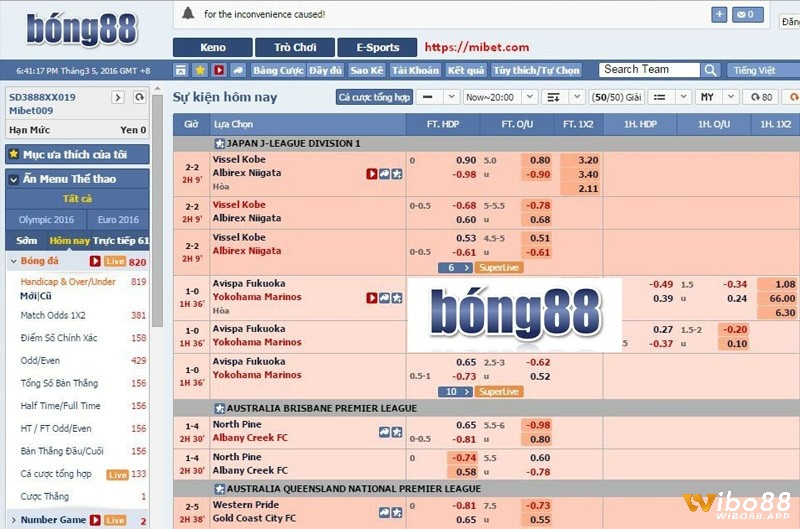Screen dimensions: 800x529
Task: Click the play icon next to Number Game
Action: tap(95, 520)
